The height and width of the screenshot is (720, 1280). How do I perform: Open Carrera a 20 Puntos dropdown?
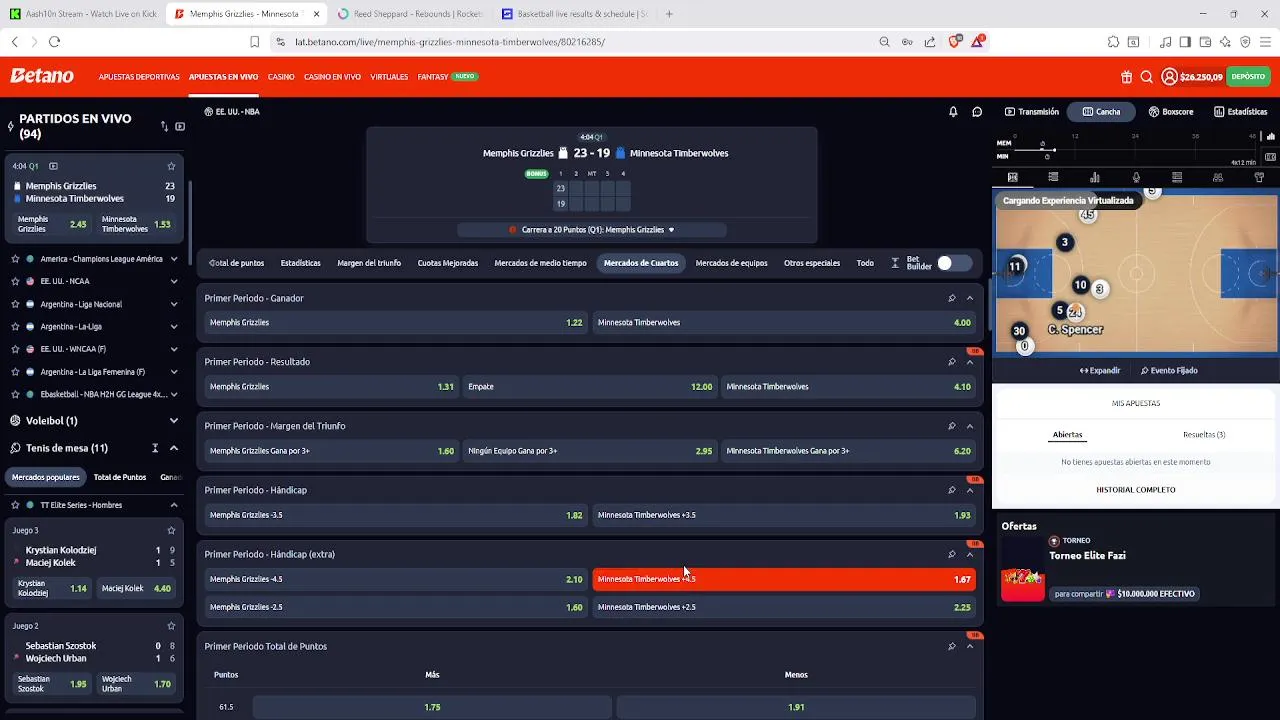tap(592, 230)
